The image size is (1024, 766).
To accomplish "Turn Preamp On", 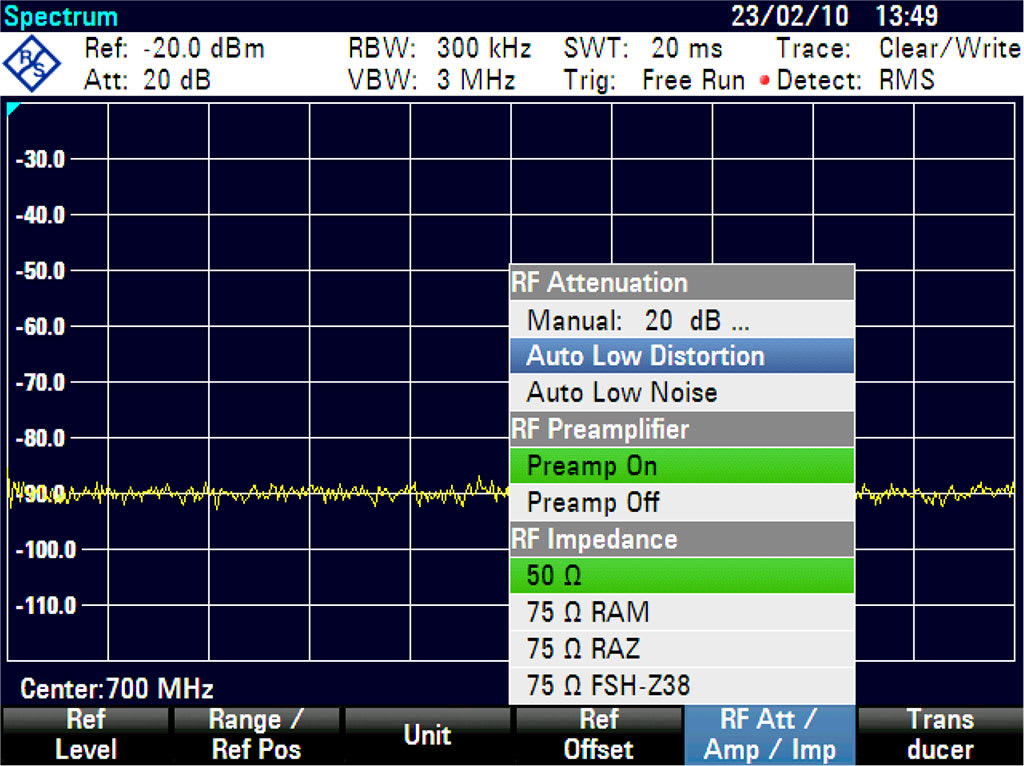I will (x=682, y=466).
